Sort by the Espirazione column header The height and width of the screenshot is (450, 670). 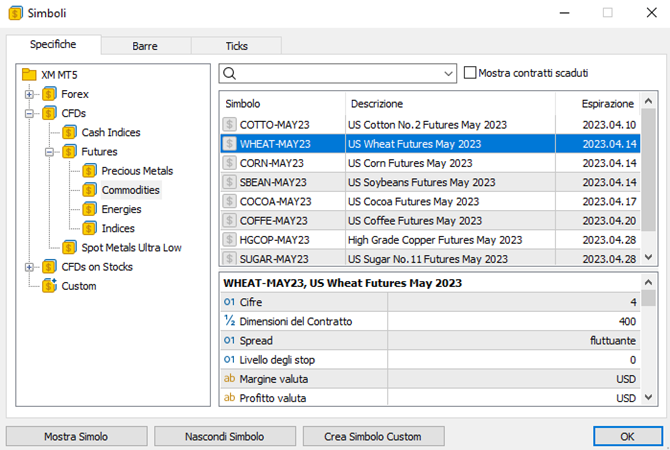coord(598,104)
